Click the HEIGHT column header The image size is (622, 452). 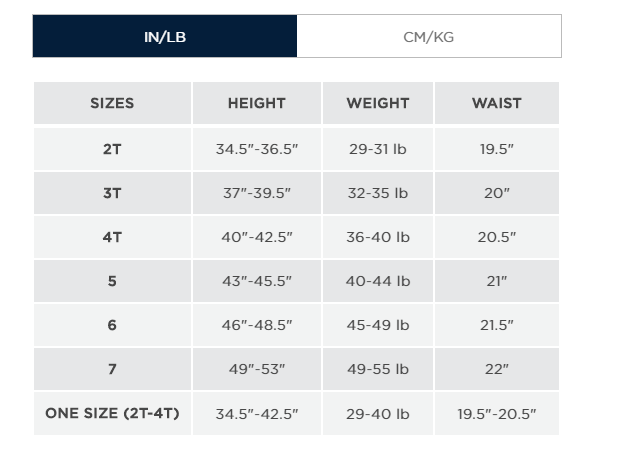(256, 103)
